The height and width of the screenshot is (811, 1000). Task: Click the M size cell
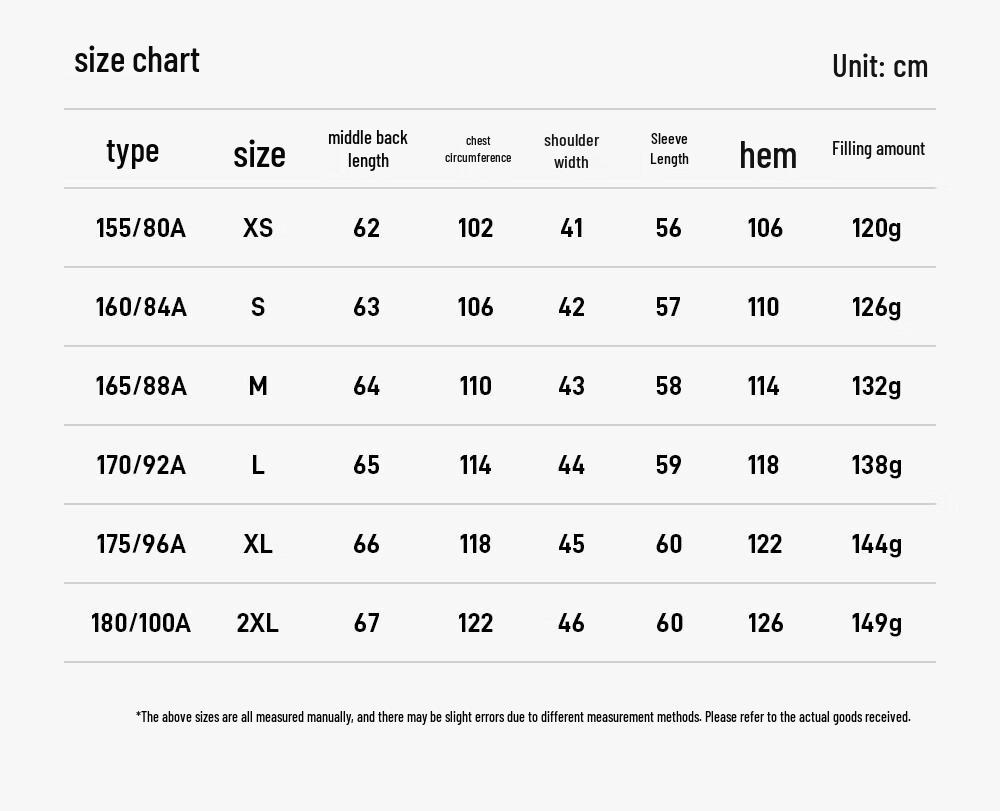pyautogui.click(x=258, y=386)
